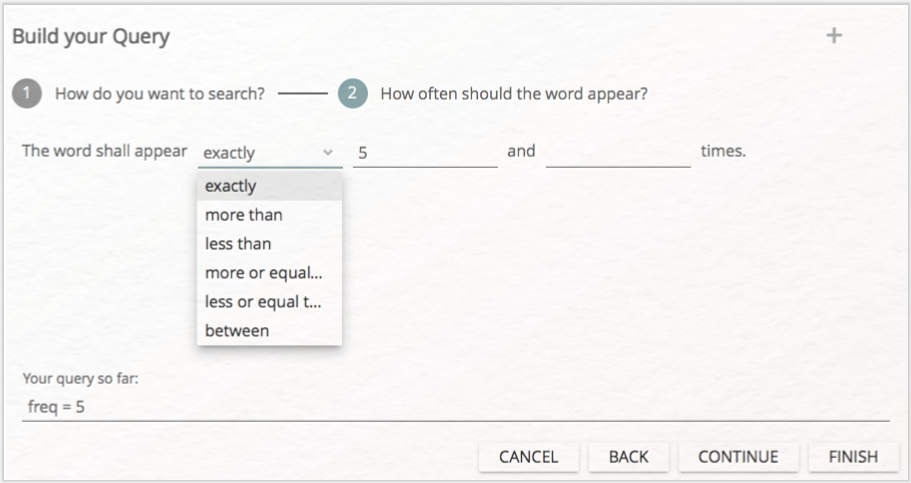The height and width of the screenshot is (483, 911).
Task: Select 'less or equal t...' option
Action: (x=270, y=302)
